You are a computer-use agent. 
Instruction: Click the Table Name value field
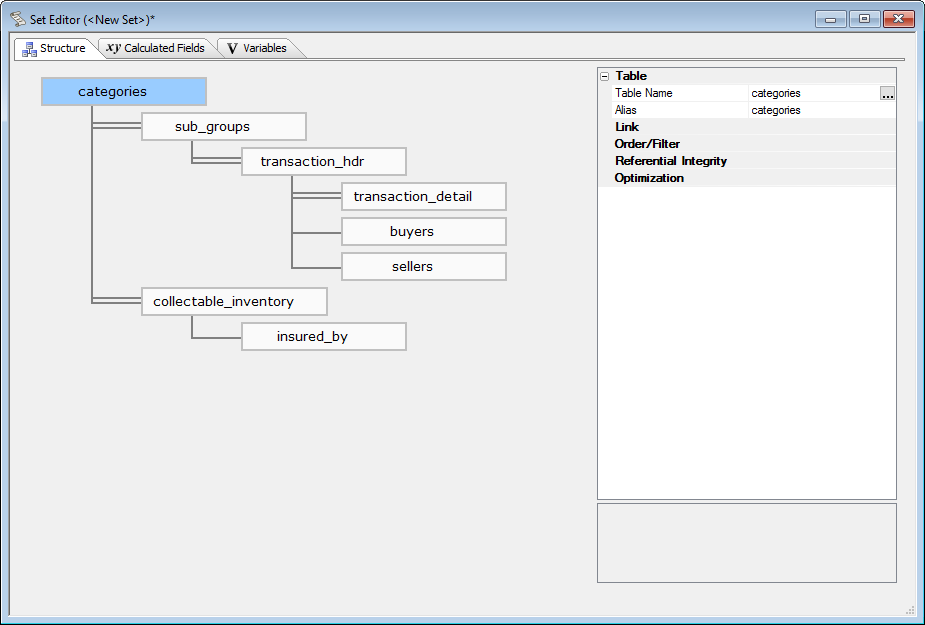(x=812, y=93)
